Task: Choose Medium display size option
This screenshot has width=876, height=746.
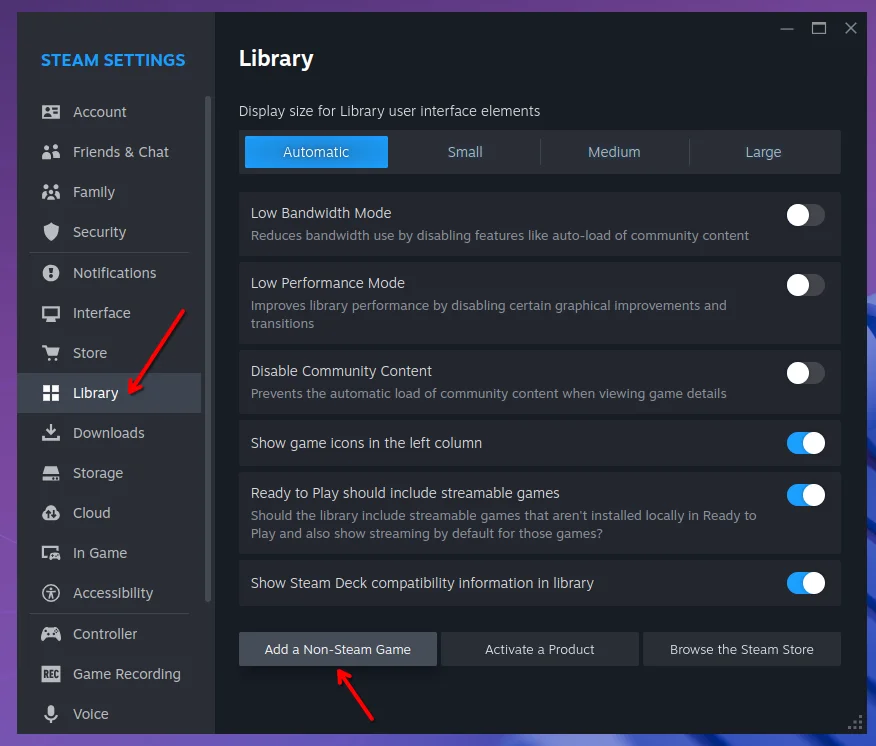Action: point(614,152)
